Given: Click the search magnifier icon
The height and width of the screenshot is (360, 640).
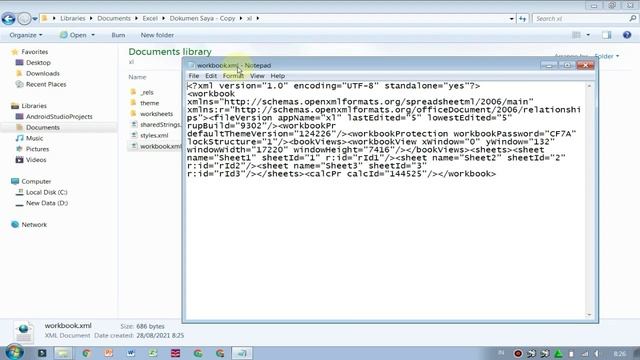Looking at the screenshot, I should coord(633,18).
